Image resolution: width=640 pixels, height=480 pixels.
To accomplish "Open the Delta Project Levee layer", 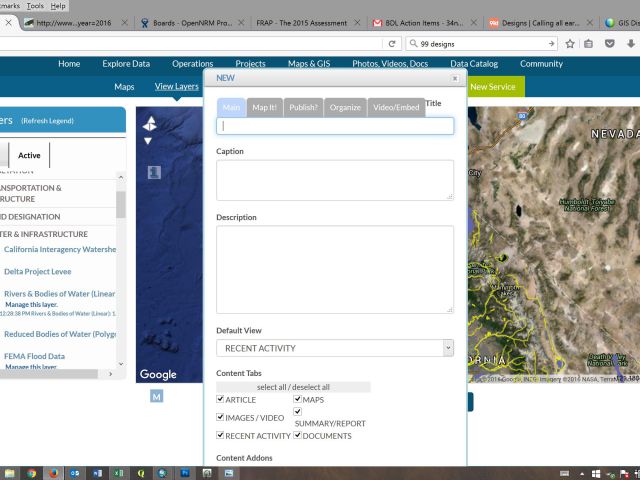I will (x=38, y=271).
